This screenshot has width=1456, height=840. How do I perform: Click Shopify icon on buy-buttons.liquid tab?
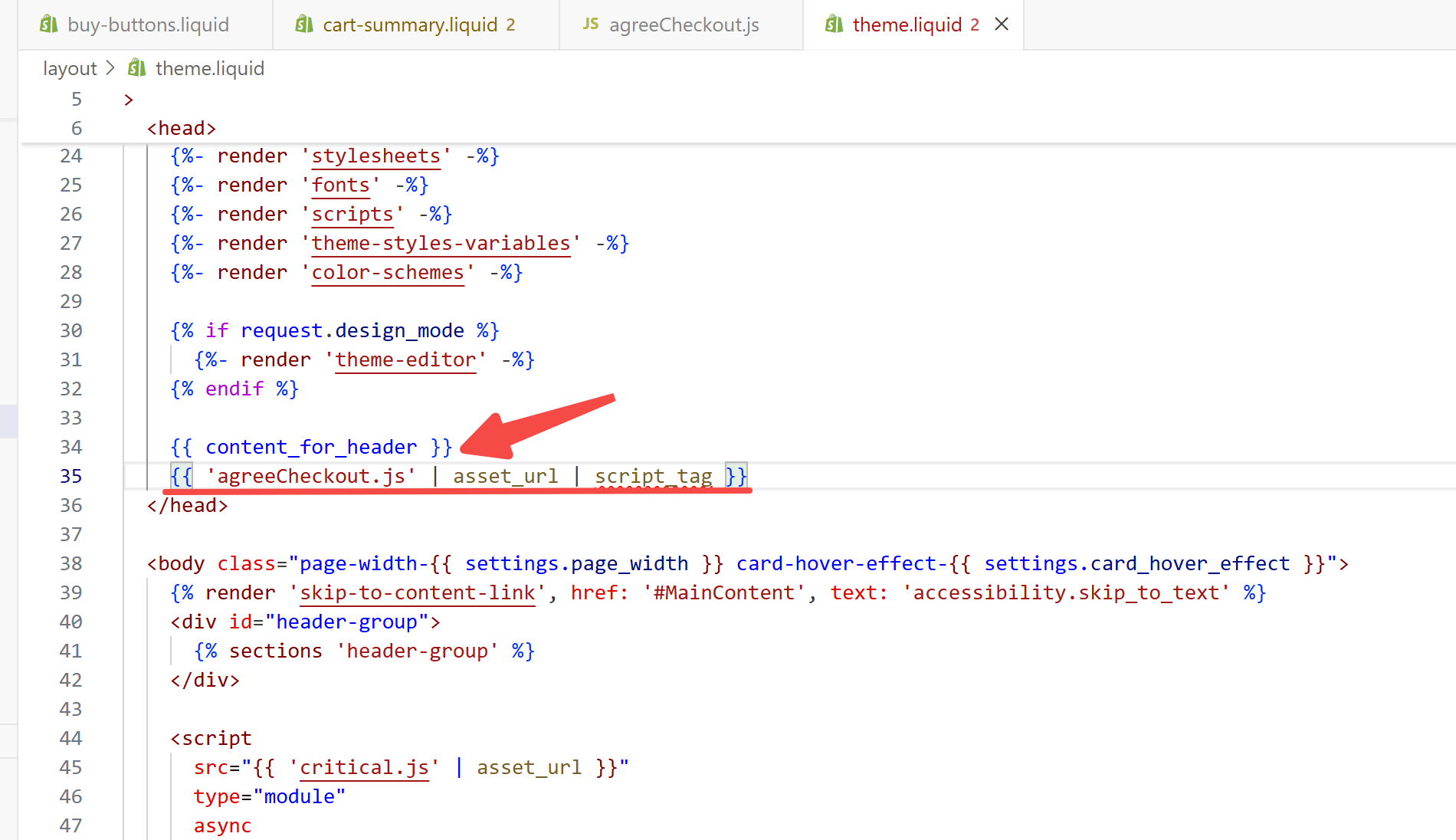pyautogui.click(x=49, y=25)
